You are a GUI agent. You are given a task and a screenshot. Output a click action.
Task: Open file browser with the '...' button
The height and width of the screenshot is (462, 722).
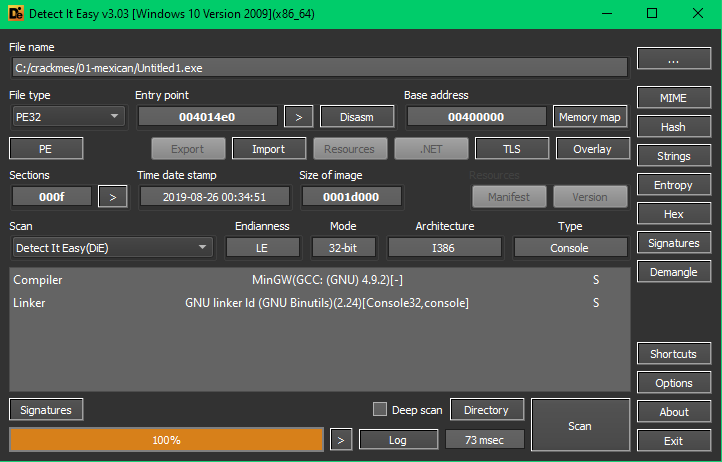coord(674,58)
